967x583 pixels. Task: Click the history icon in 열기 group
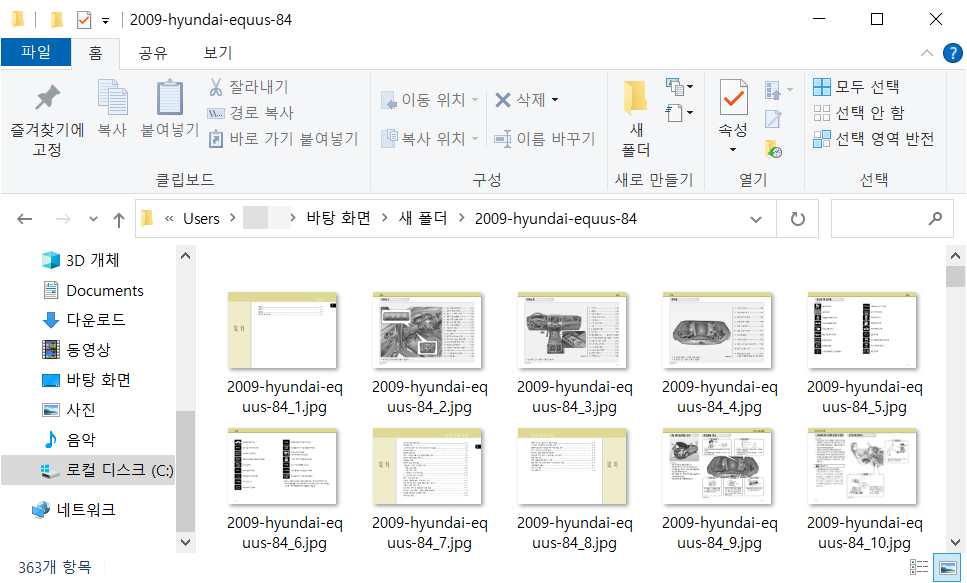[x=773, y=149]
